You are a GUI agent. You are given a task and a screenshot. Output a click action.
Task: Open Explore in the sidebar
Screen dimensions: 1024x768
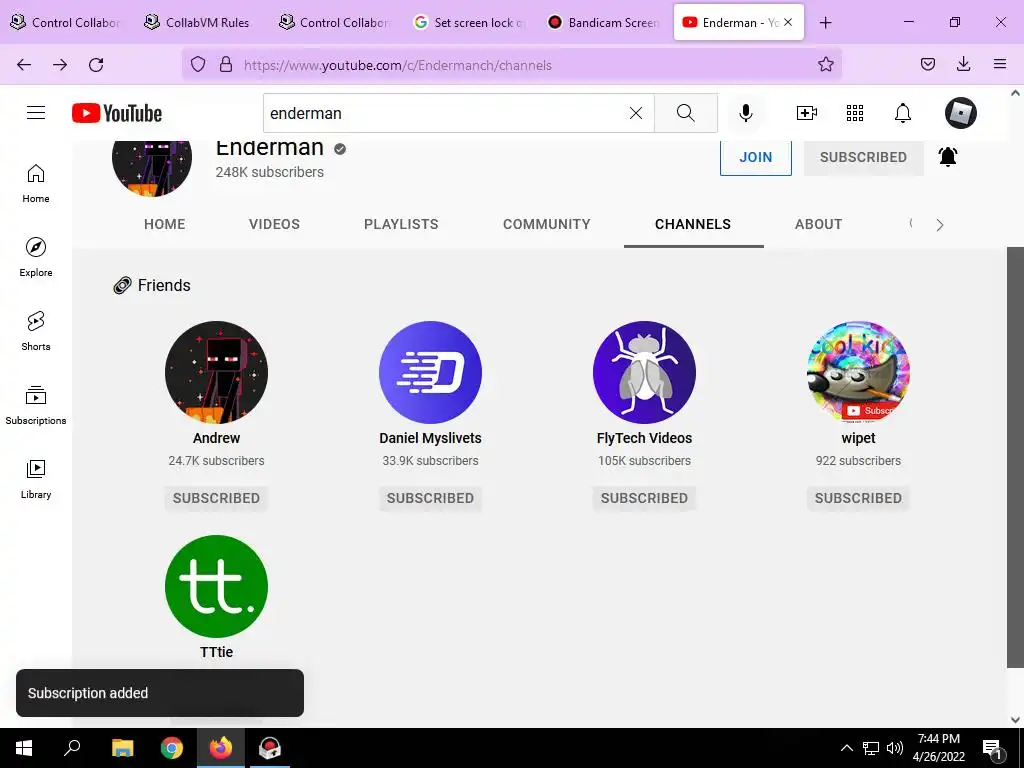tap(36, 257)
